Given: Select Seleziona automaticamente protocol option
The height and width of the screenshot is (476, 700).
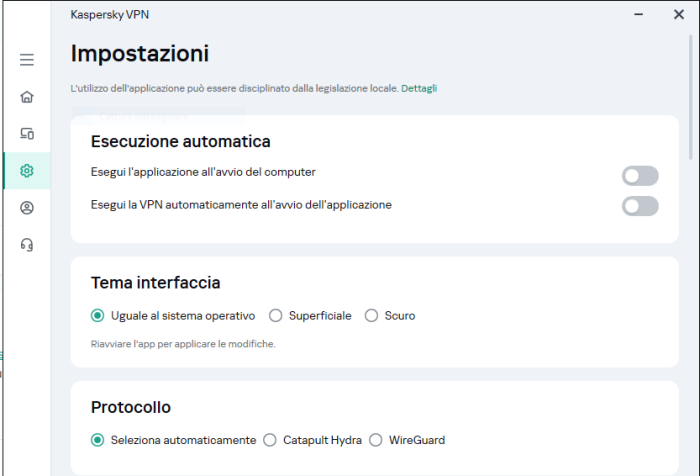Looking at the screenshot, I should (98, 440).
